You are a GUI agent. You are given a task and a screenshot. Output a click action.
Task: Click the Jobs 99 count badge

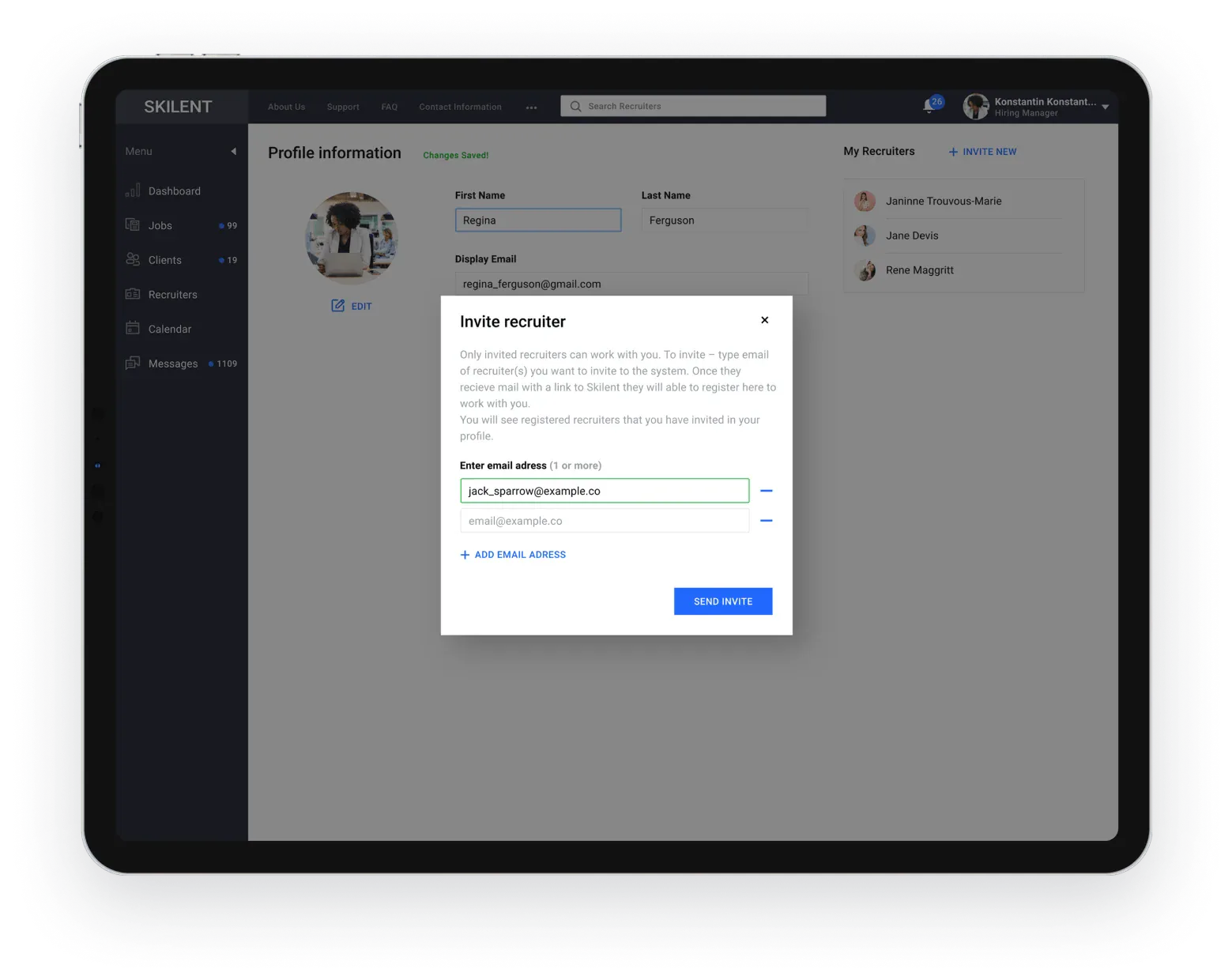tap(228, 225)
